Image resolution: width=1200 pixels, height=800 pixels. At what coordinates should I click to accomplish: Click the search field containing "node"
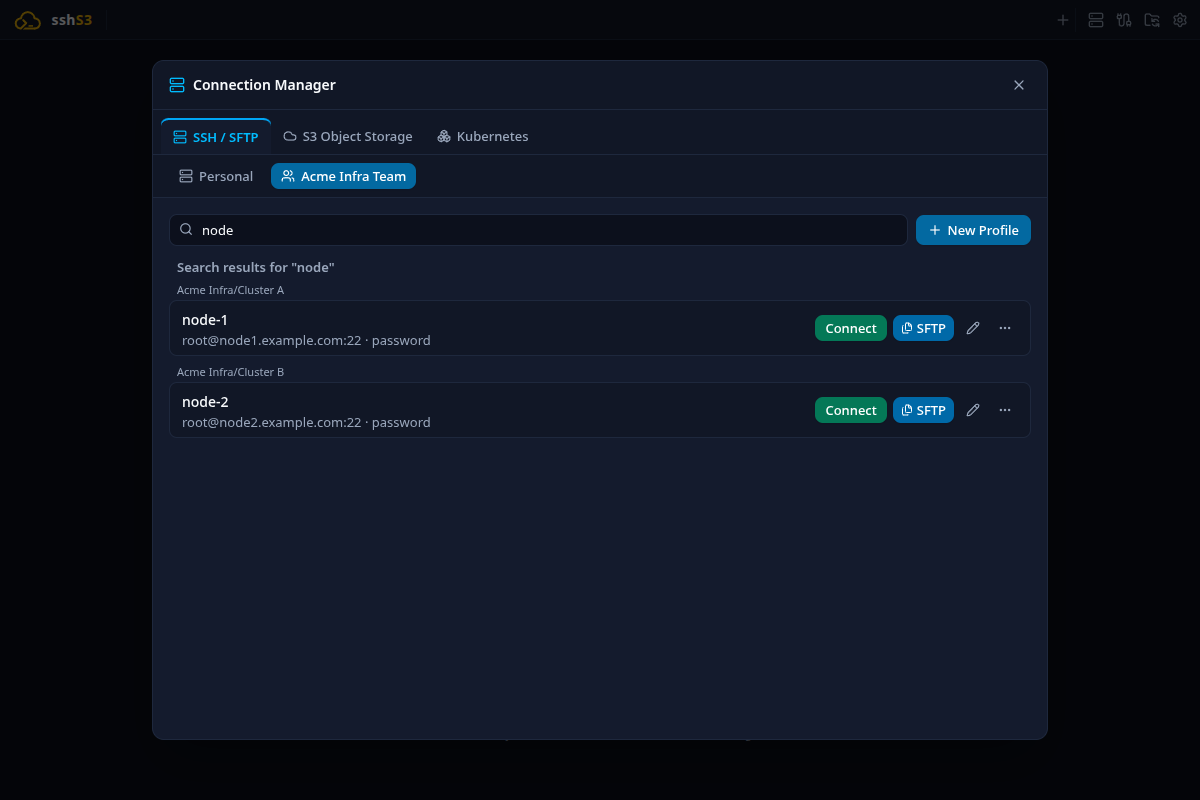tap(538, 230)
